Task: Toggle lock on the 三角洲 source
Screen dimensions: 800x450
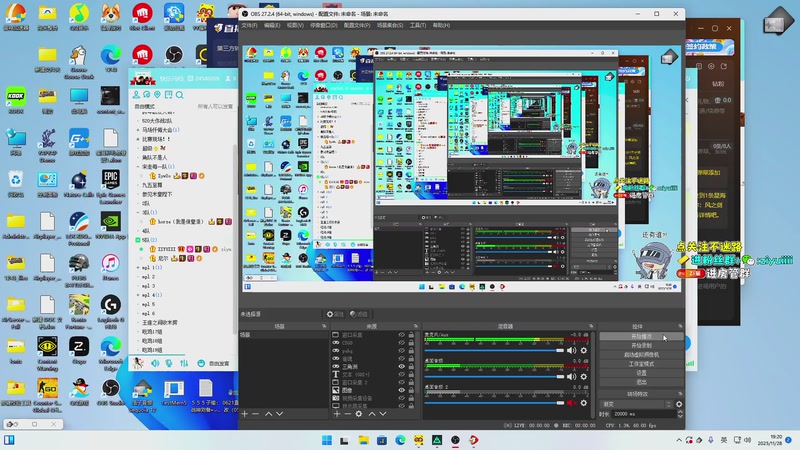Action: click(411, 366)
